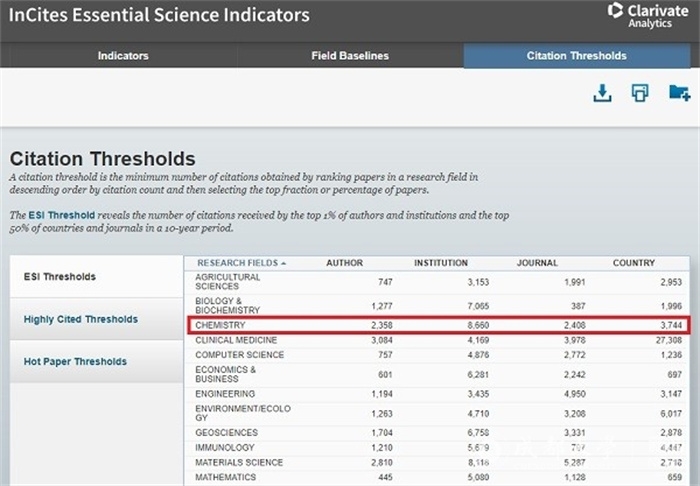Click the download icon
Image resolution: width=700 pixels, height=486 pixels.
(x=602, y=93)
